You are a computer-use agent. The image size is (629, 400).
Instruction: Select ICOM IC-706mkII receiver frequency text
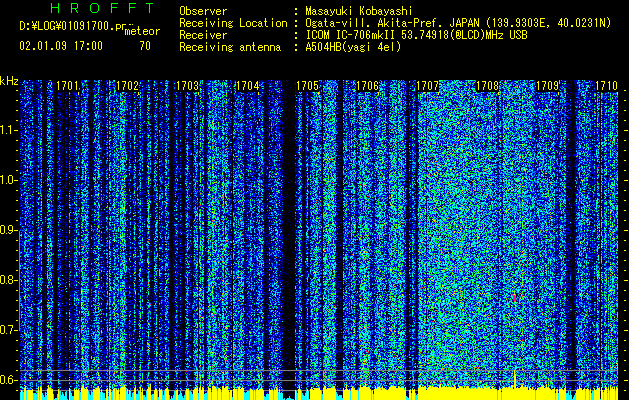click(416, 35)
